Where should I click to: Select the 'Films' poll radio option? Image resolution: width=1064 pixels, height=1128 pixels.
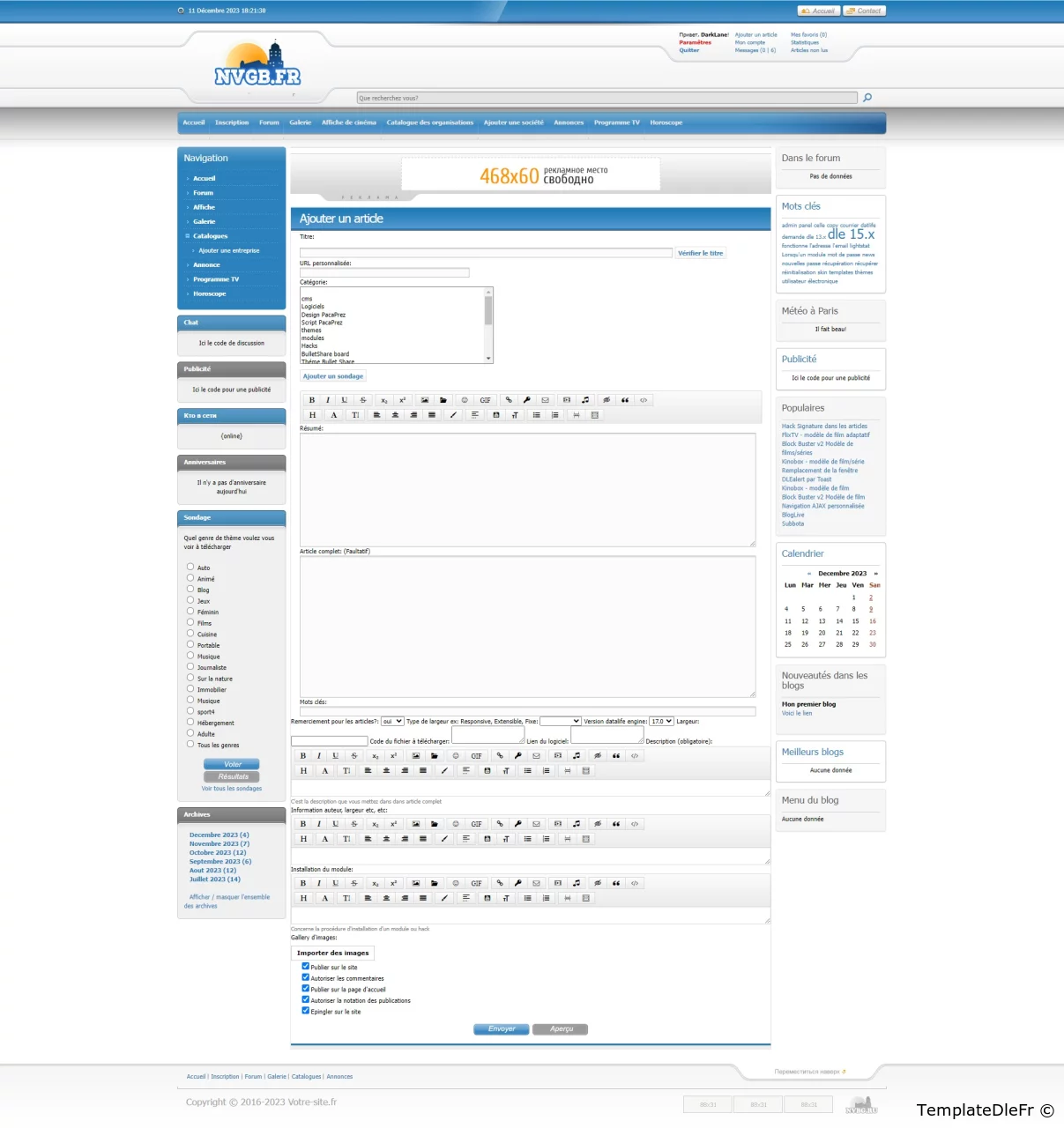click(x=190, y=622)
